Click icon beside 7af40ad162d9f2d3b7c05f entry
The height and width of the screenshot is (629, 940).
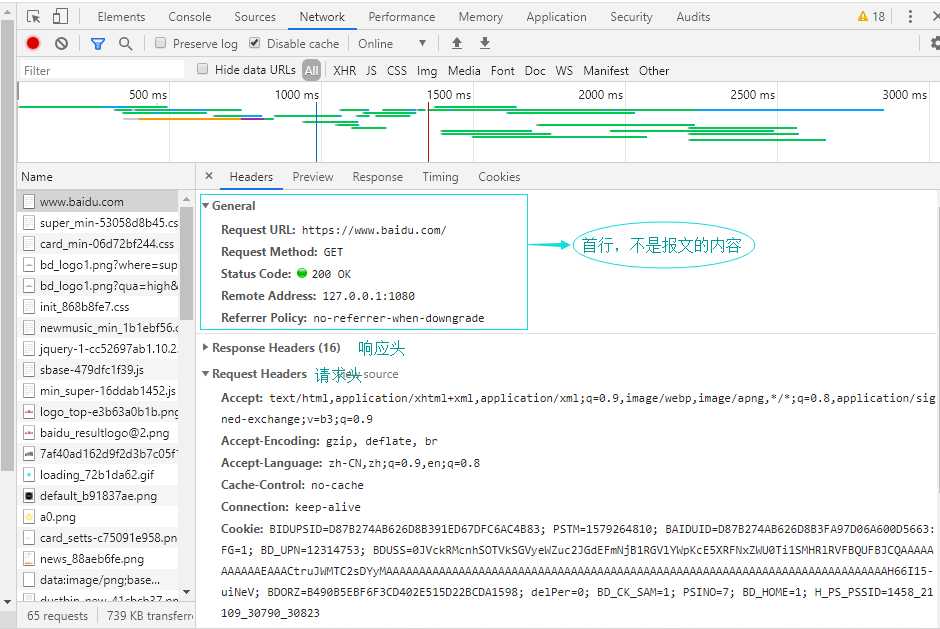(x=29, y=453)
